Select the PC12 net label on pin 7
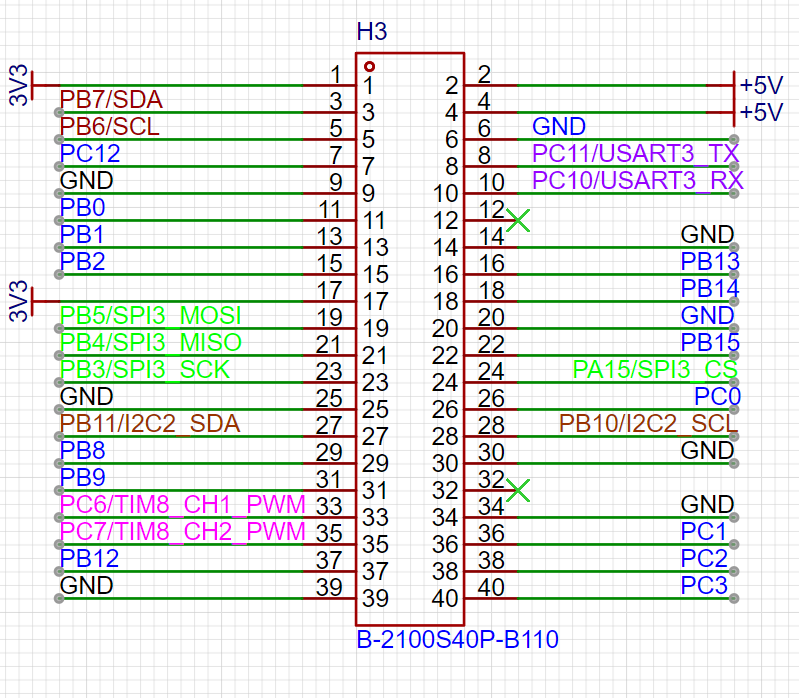 pos(90,154)
